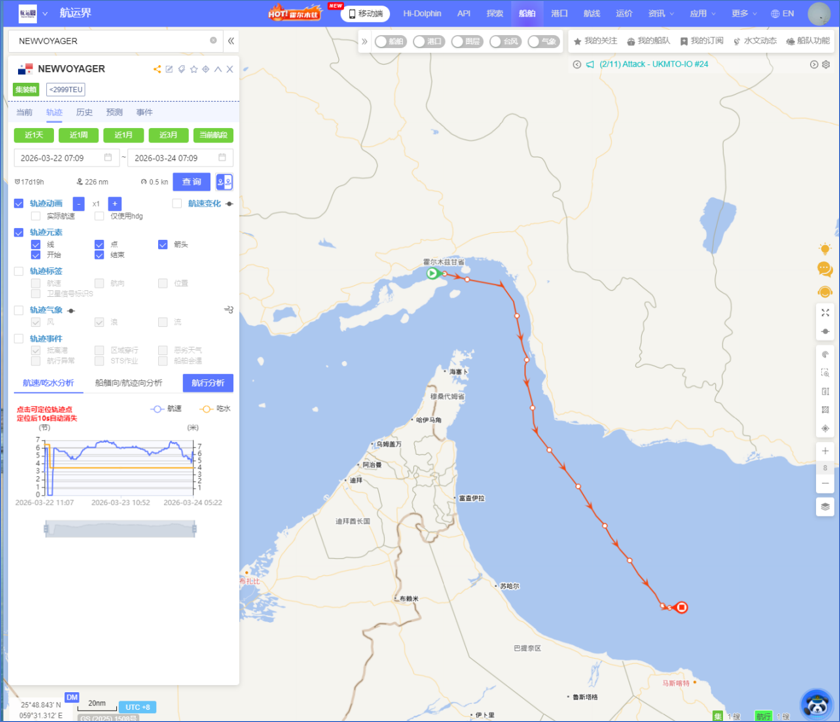Click the fullscreen icon on right map toolbar
840x722 pixels.
(x=825, y=313)
